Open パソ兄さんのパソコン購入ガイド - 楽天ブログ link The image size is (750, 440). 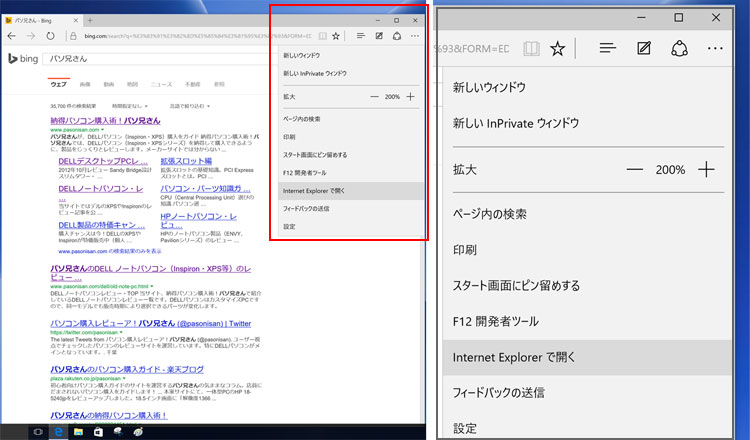127,370
